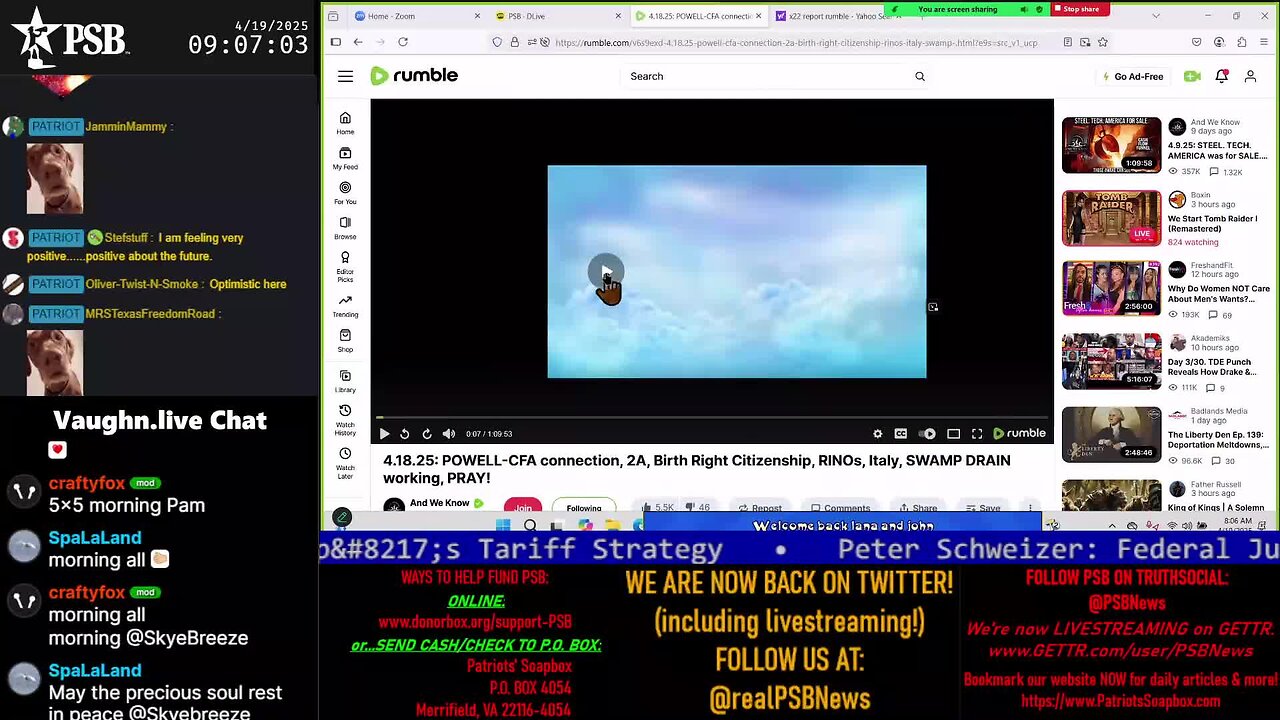This screenshot has width=1280, height=720.
Task: Toggle the autoplay switch in player
Action: click(x=927, y=434)
